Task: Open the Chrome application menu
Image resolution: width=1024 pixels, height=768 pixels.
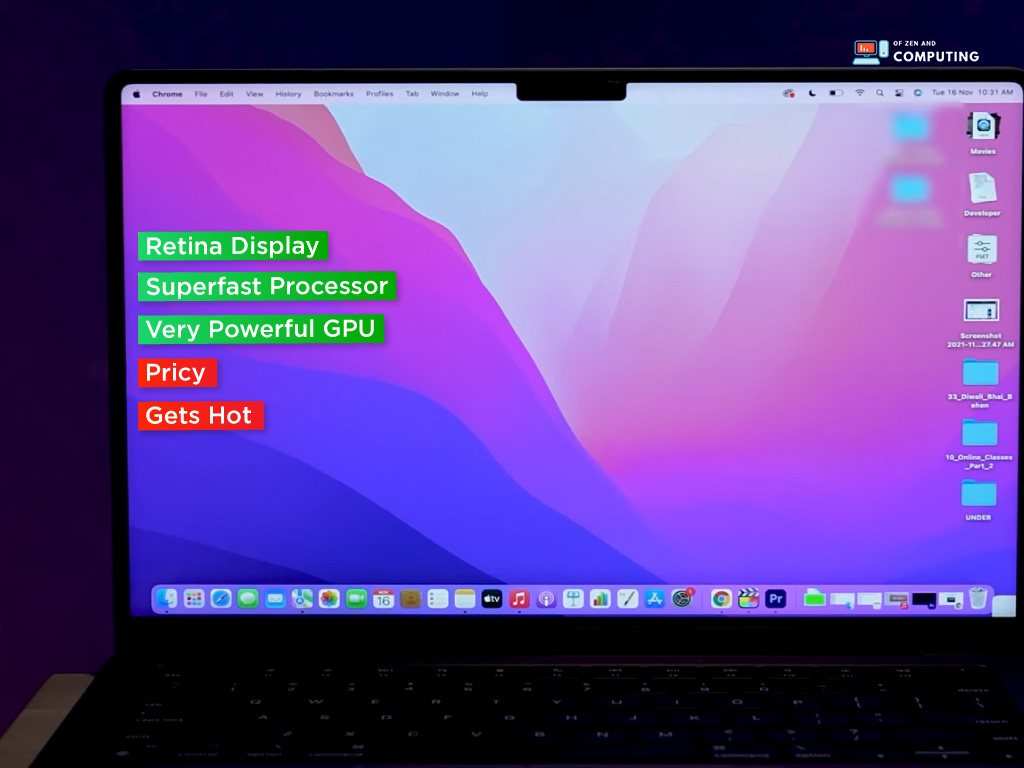Action: [x=167, y=94]
